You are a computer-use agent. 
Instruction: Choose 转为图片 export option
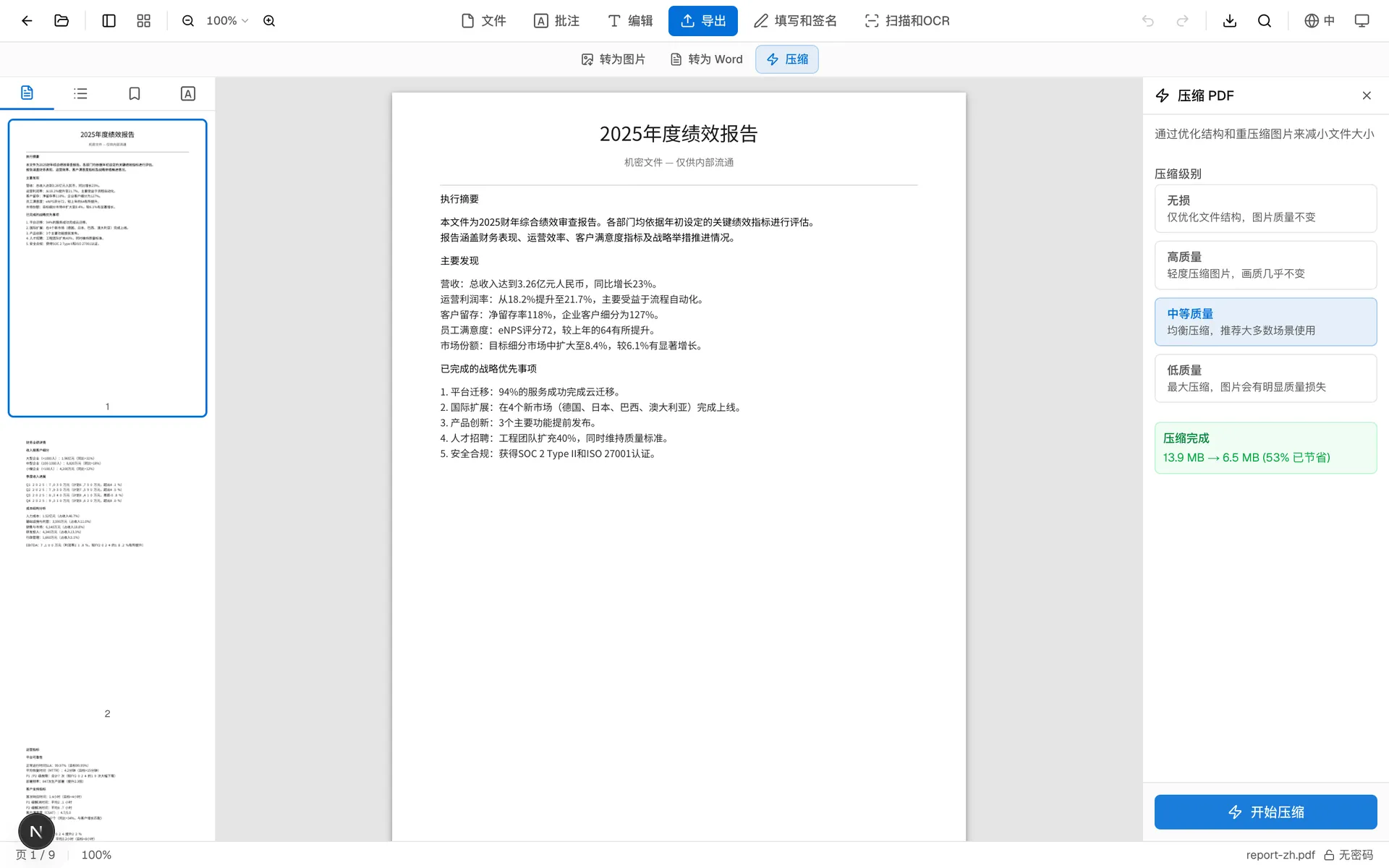[613, 59]
